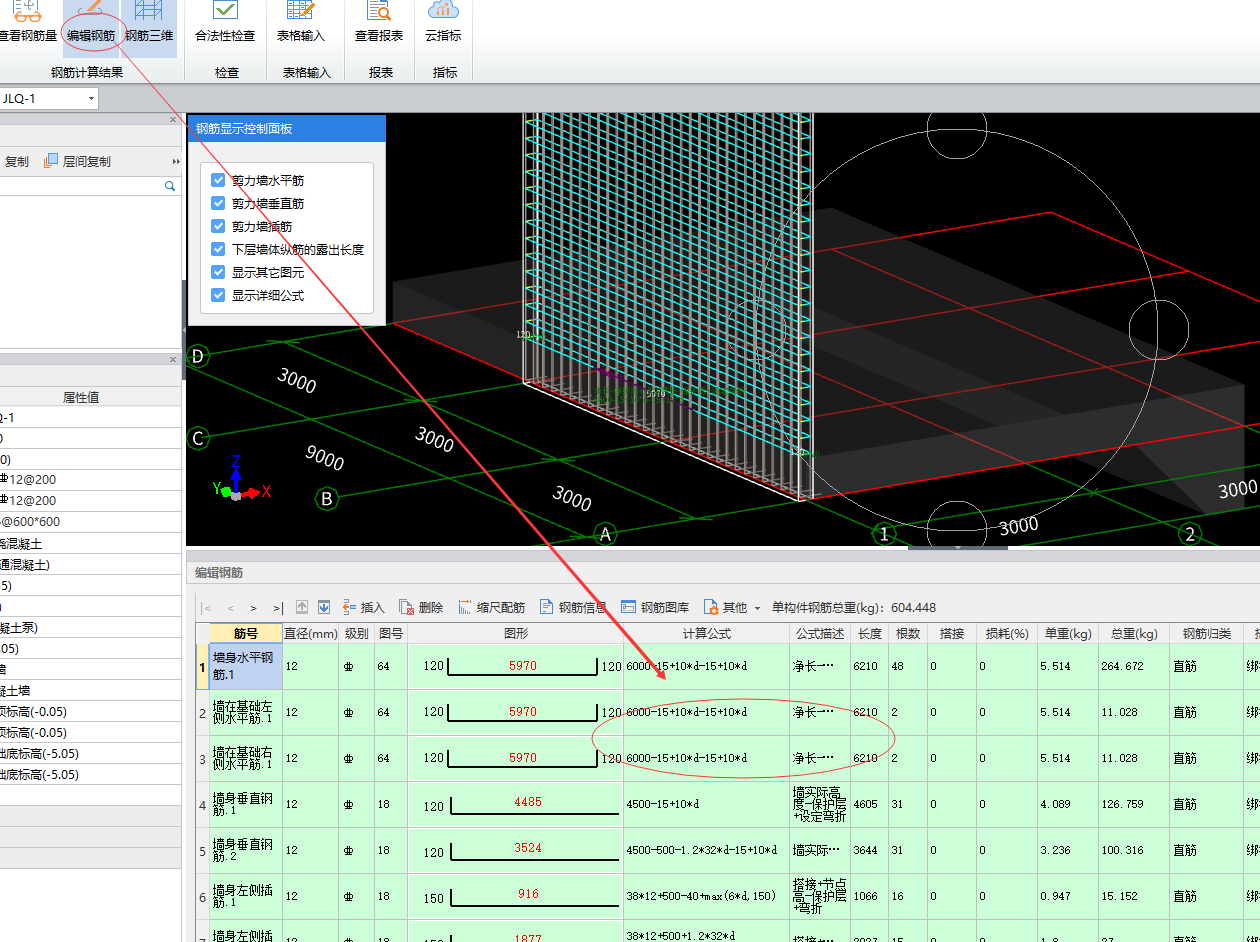Expand the component toolbar overflow chevron
The height and width of the screenshot is (942, 1260).
pyautogui.click(x=176, y=161)
